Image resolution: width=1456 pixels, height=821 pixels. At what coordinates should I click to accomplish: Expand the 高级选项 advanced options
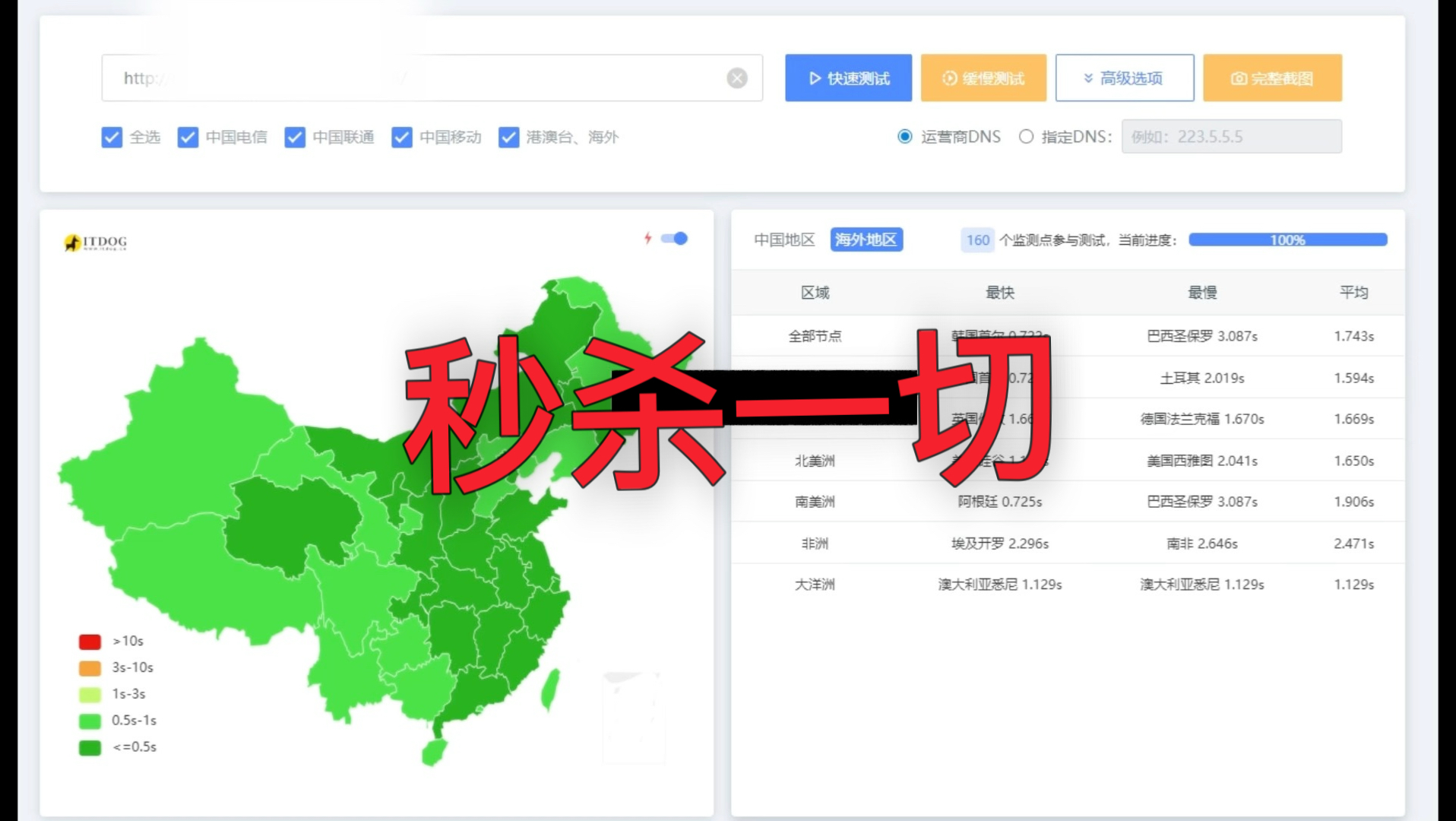1124,78
